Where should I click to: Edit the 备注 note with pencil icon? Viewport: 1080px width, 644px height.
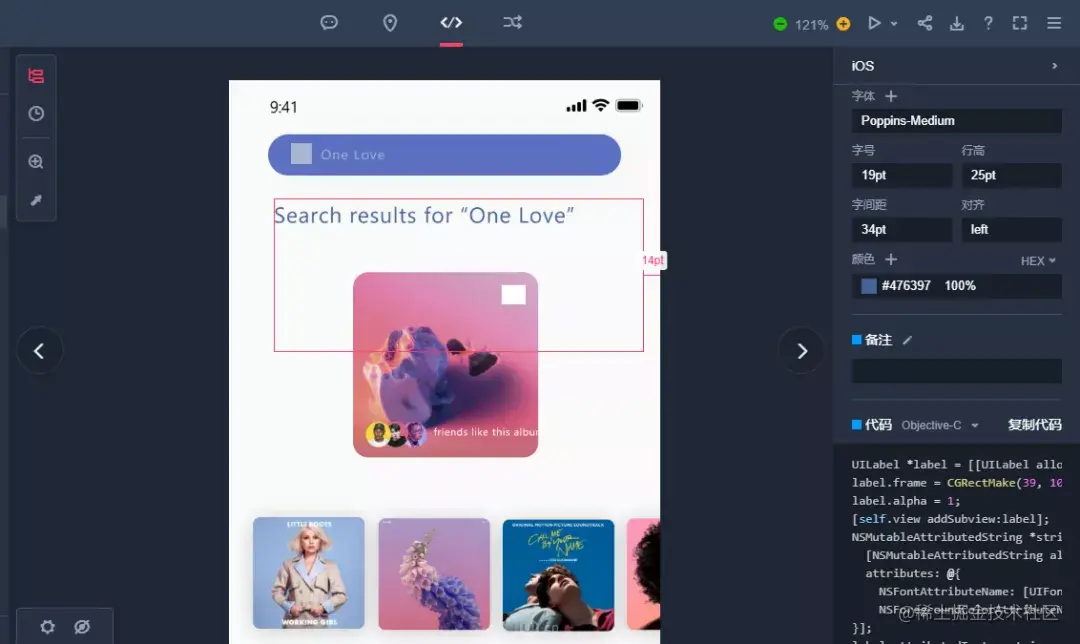tap(908, 340)
